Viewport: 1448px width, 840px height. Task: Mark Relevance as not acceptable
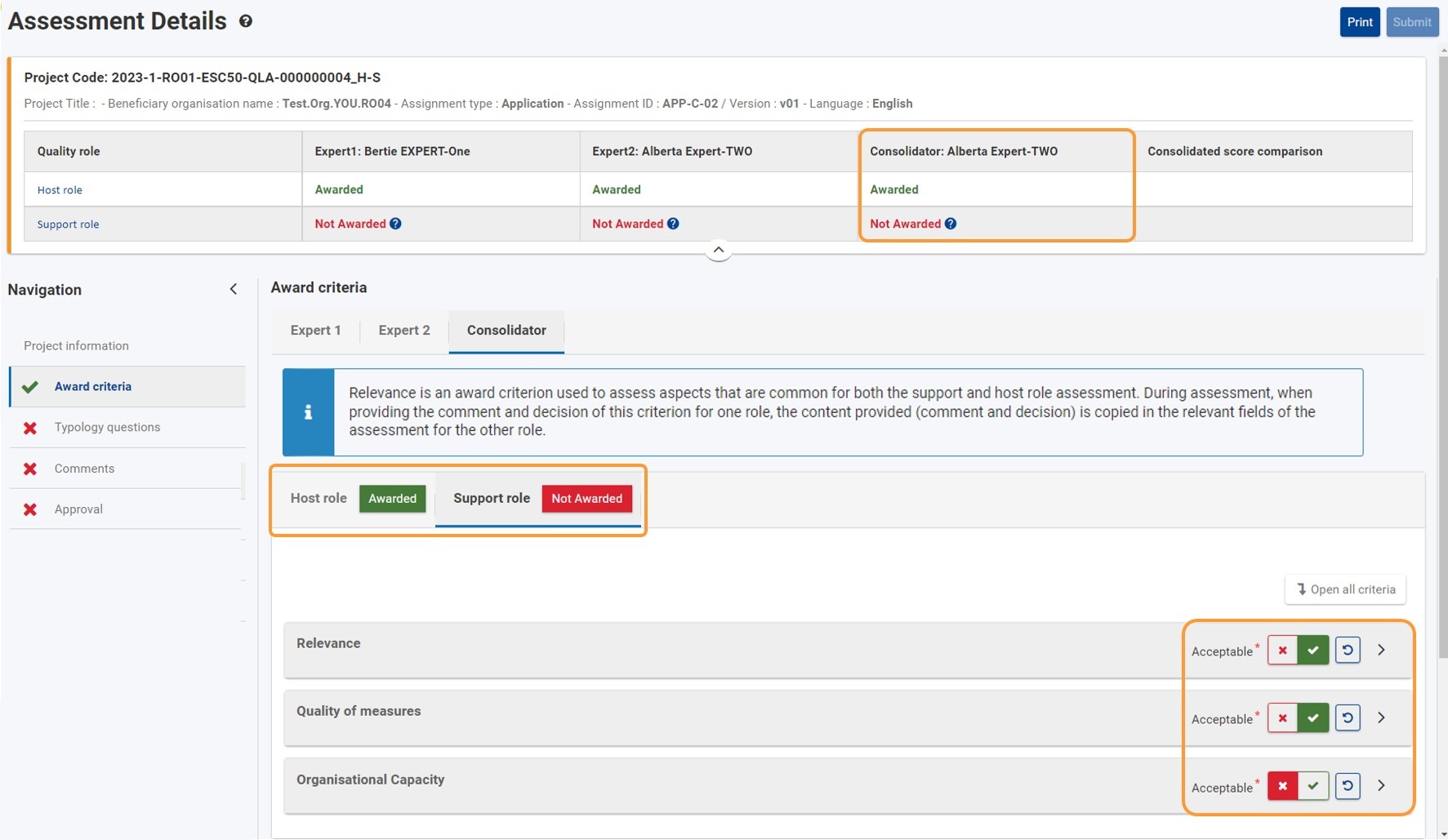tap(1282, 651)
